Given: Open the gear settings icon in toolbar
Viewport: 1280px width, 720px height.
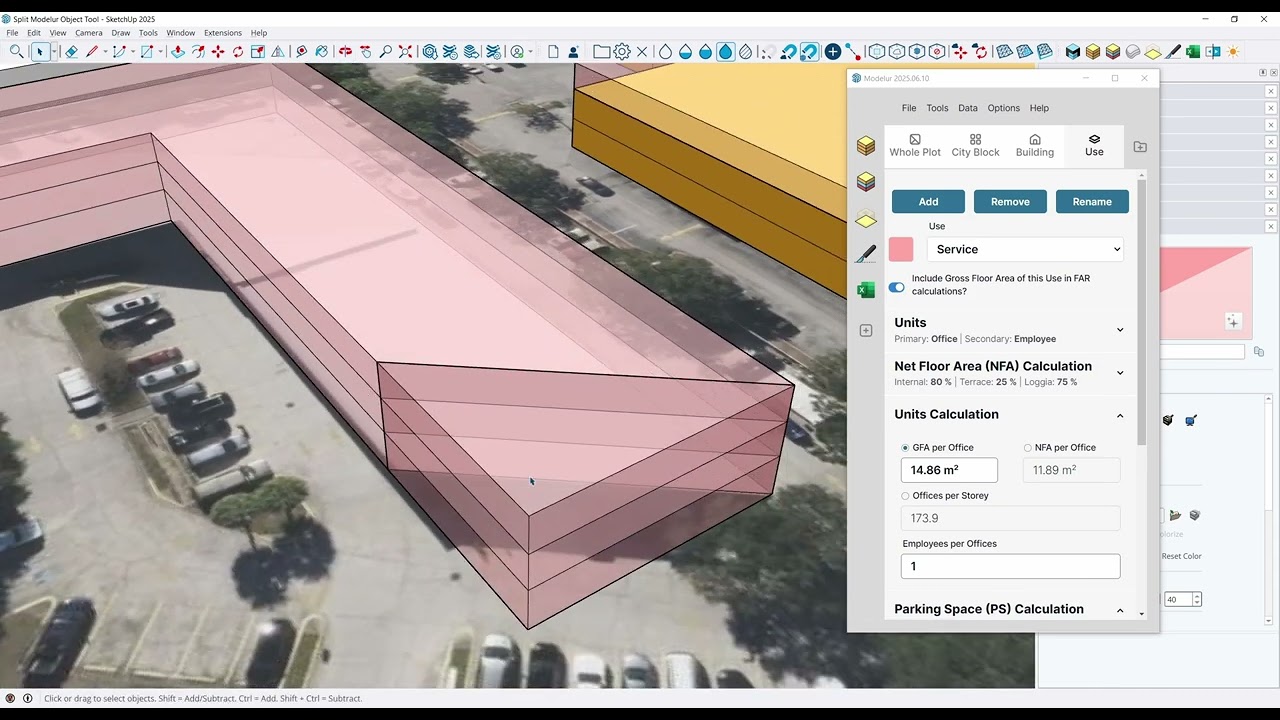Looking at the screenshot, I should (622, 52).
